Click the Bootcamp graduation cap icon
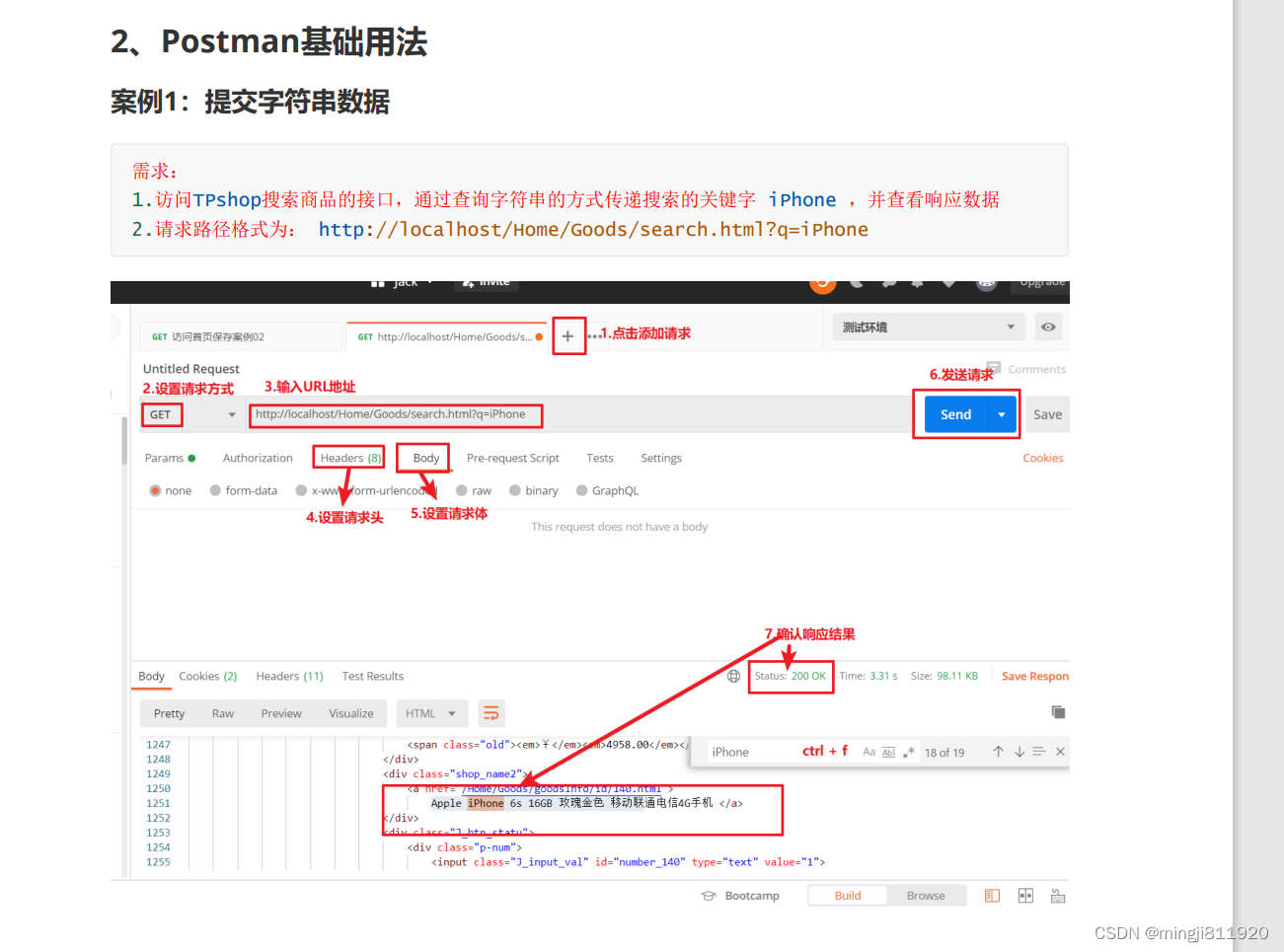Screen dimensions: 1284x952 point(708,896)
